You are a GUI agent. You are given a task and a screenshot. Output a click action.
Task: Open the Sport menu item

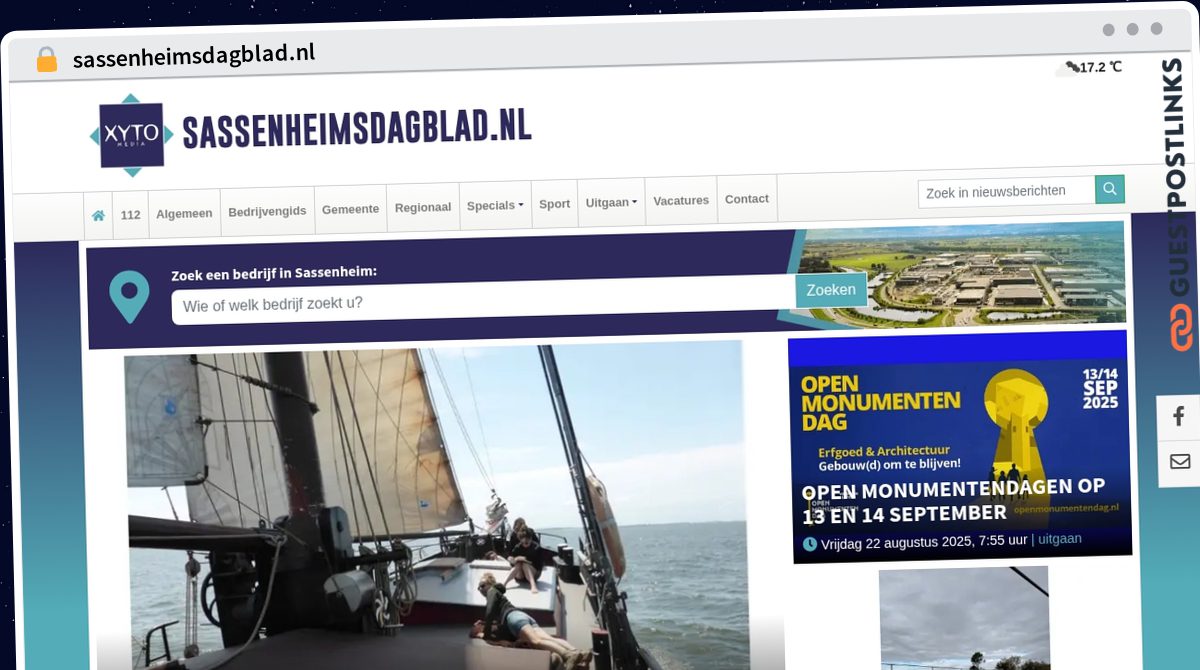[x=554, y=204]
